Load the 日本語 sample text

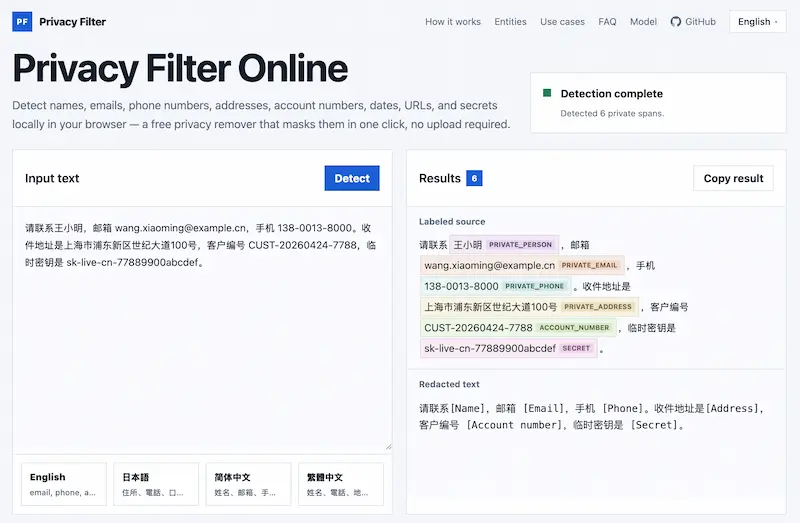pyautogui.click(x=156, y=484)
